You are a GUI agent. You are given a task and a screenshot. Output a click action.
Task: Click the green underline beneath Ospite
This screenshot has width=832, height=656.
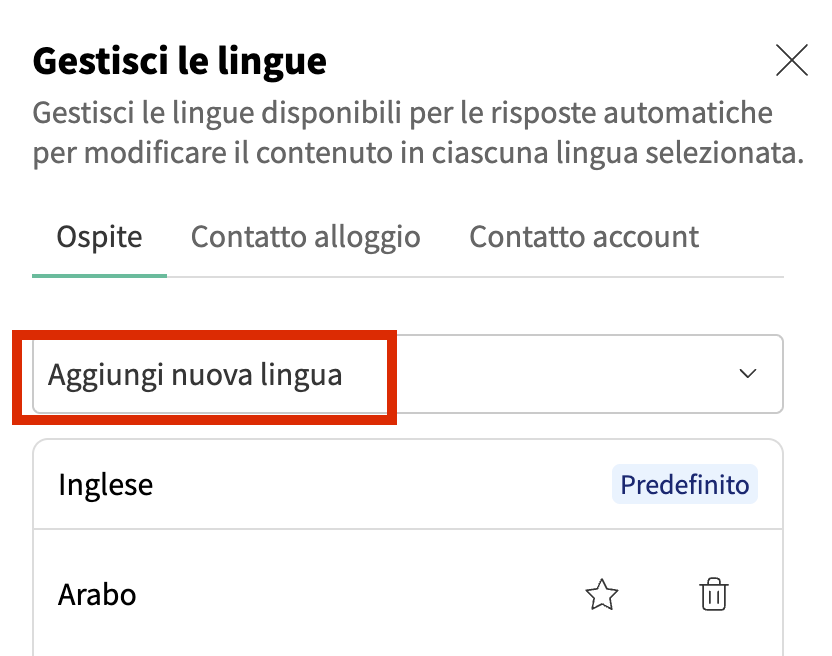[99, 275]
